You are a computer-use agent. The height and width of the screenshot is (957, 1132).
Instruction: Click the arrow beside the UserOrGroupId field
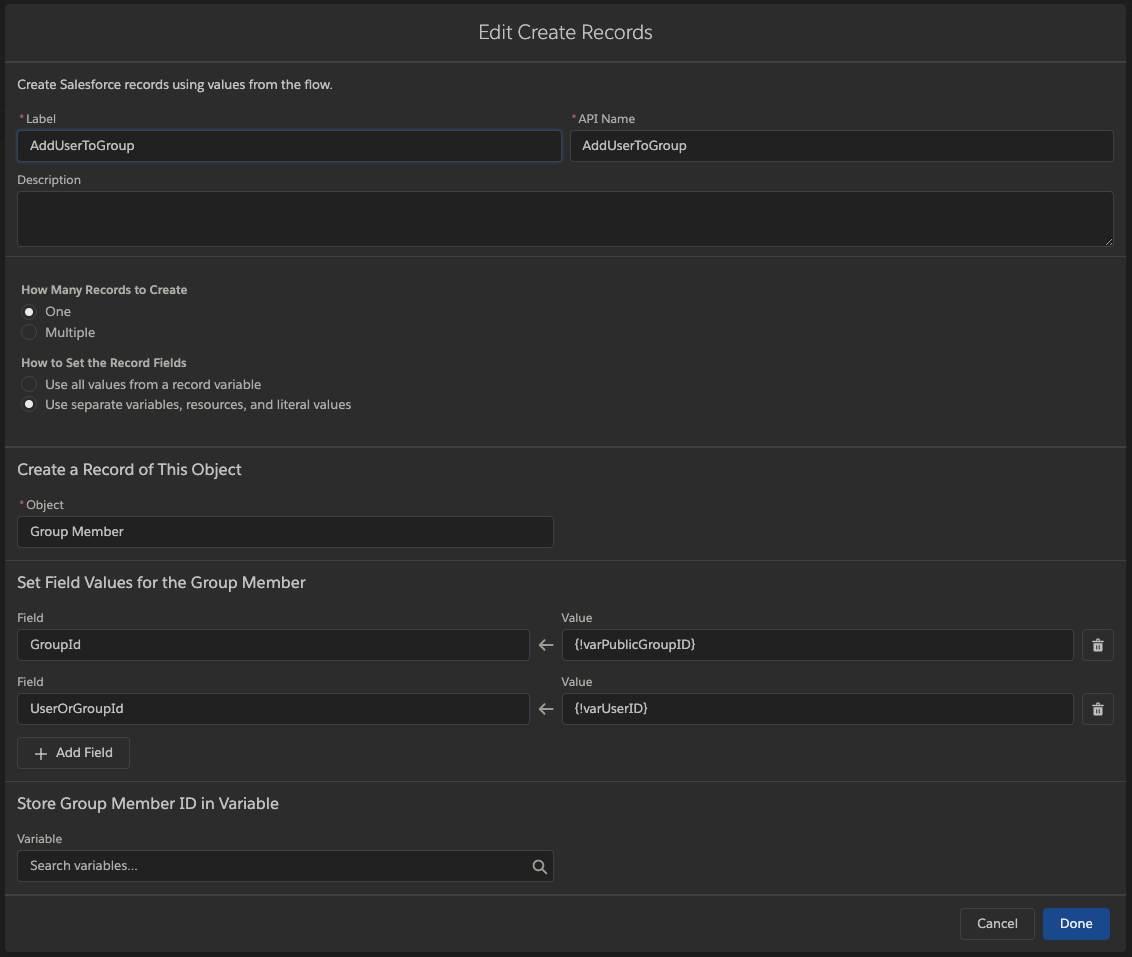pyautogui.click(x=545, y=709)
